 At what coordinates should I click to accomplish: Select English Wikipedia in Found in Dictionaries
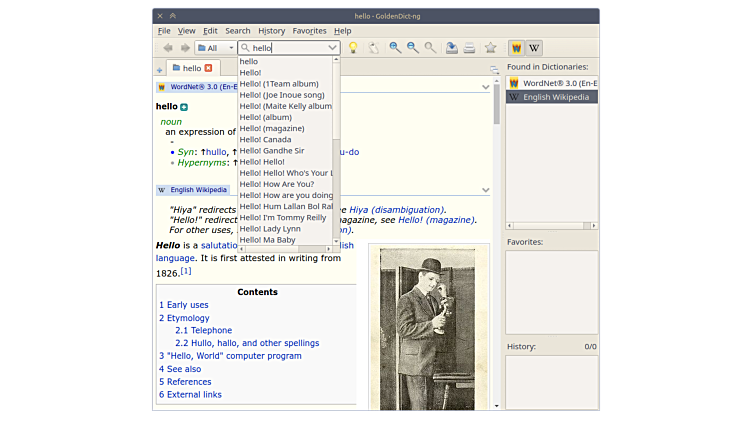click(551, 97)
